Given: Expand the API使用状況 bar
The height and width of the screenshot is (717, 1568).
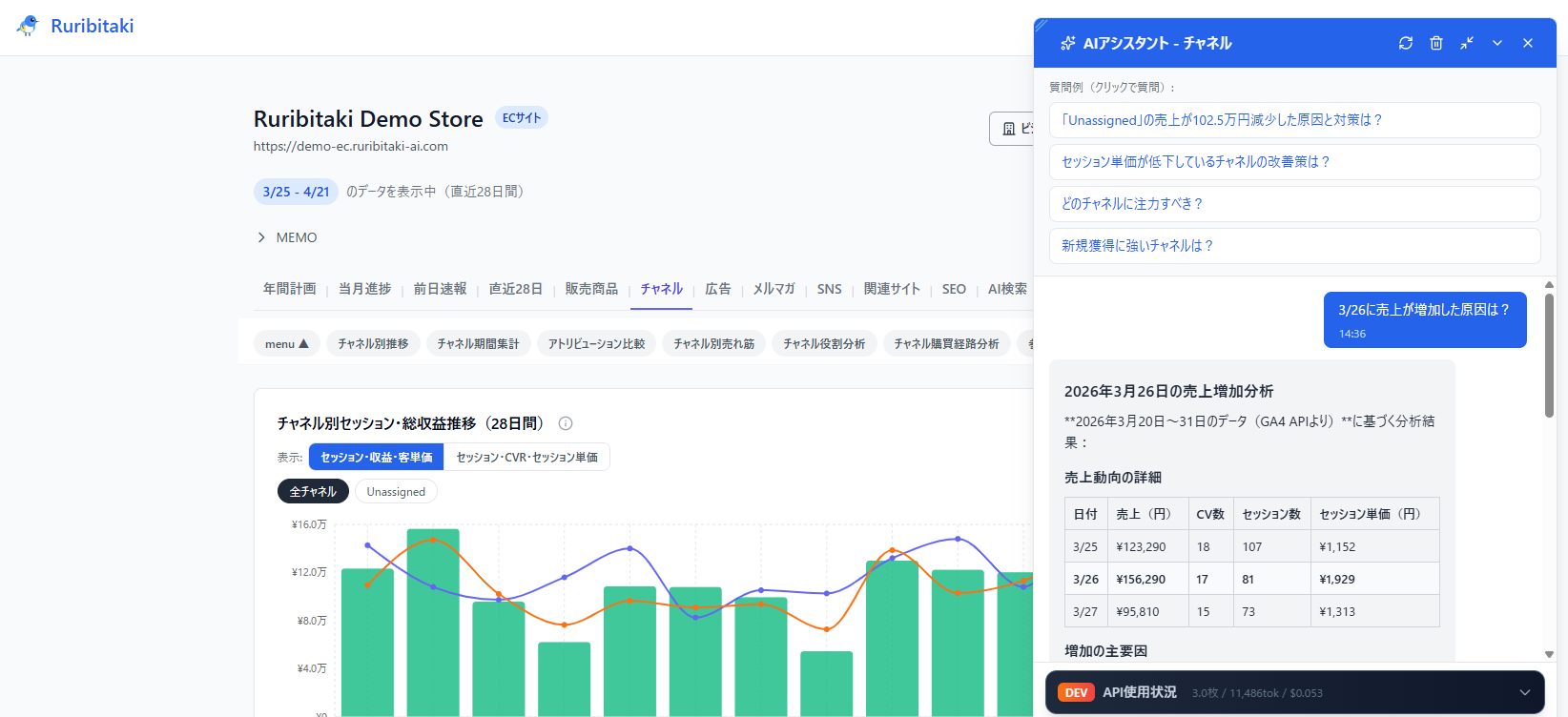Looking at the screenshot, I should tap(1524, 692).
